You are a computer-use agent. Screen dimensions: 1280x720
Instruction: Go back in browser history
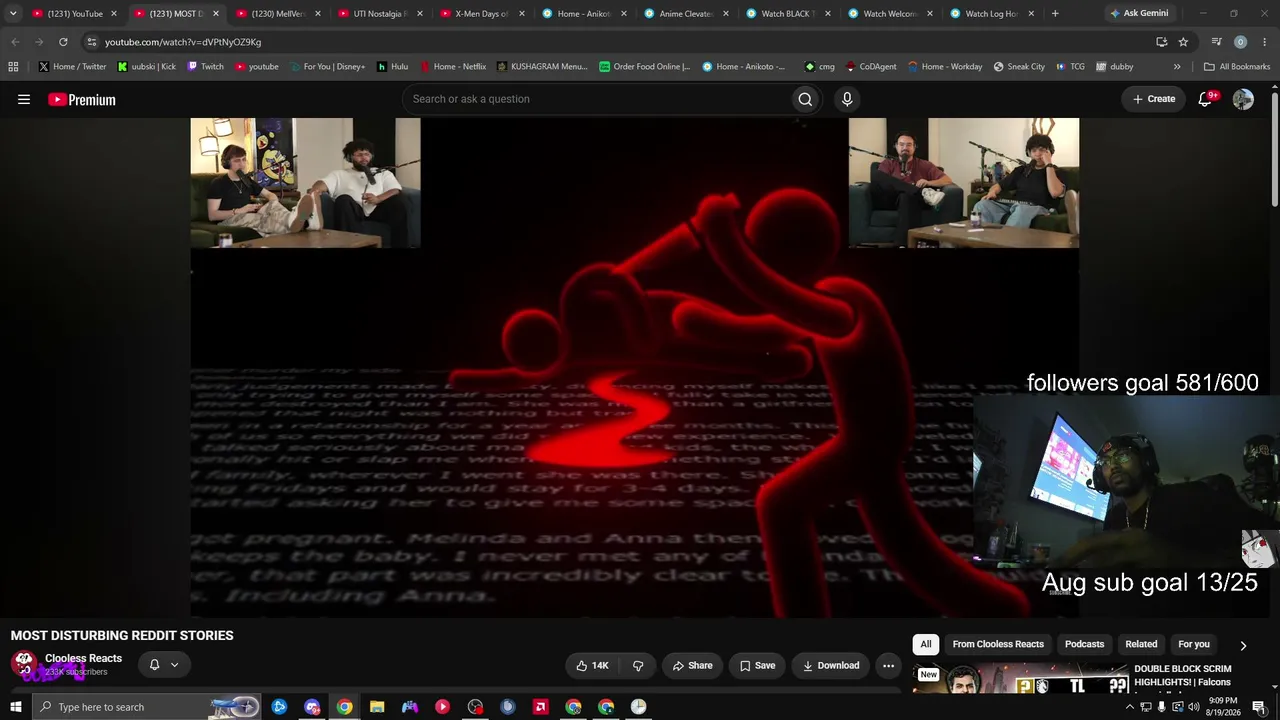(x=15, y=42)
